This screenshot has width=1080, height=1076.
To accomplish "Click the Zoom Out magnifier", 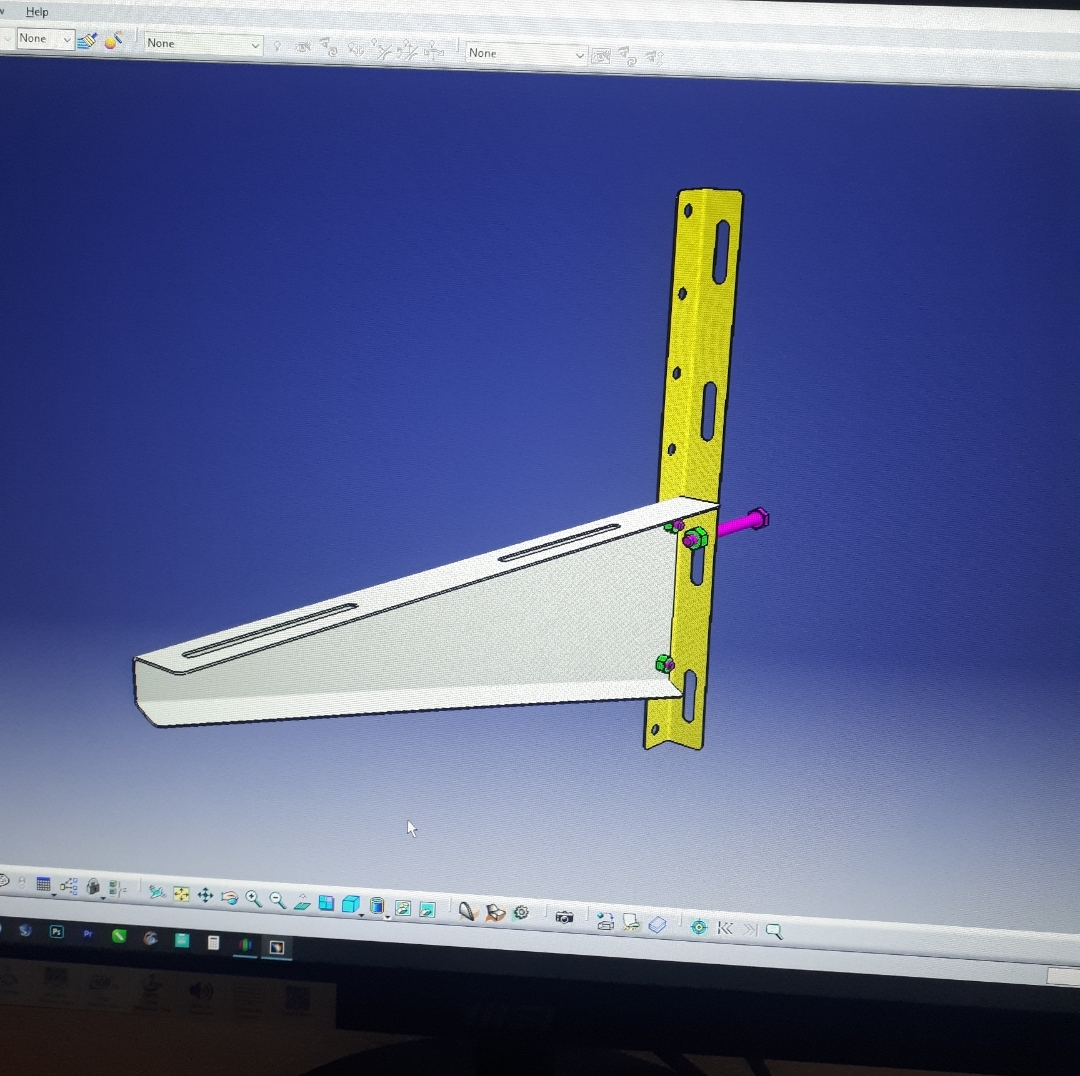I will [x=278, y=900].
